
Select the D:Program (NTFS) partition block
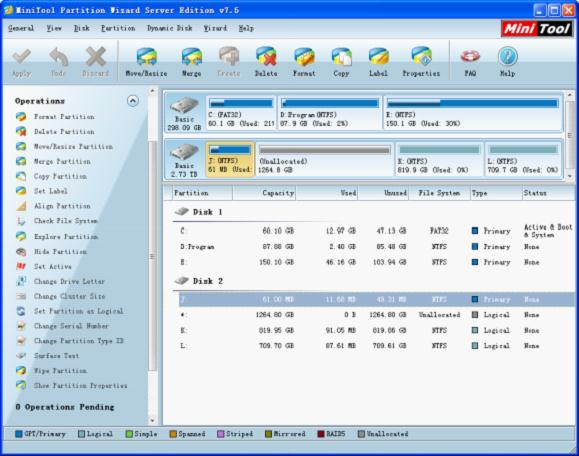329,112
